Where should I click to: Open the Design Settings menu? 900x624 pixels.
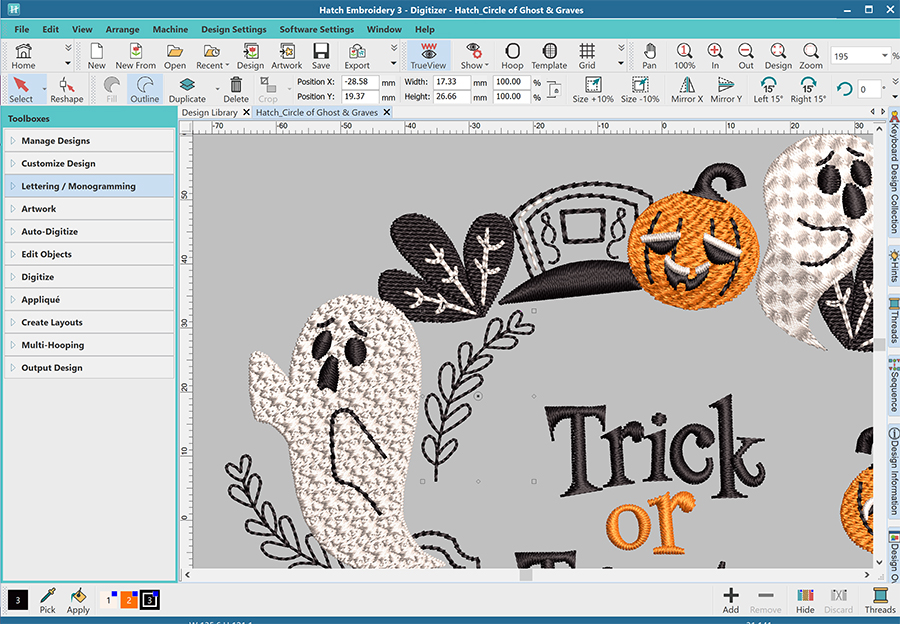pos(233,30)
